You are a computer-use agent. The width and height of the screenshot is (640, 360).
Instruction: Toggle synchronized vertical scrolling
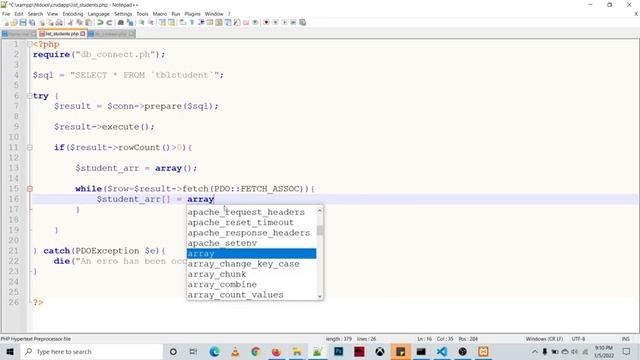click(162, 22)
